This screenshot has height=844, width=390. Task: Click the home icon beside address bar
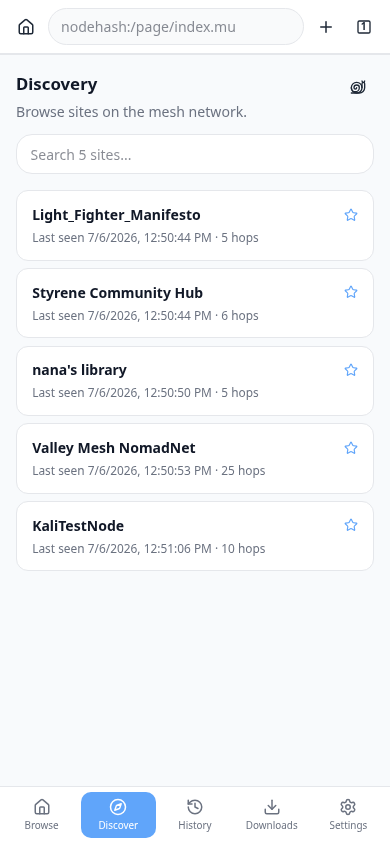[26, 27]
